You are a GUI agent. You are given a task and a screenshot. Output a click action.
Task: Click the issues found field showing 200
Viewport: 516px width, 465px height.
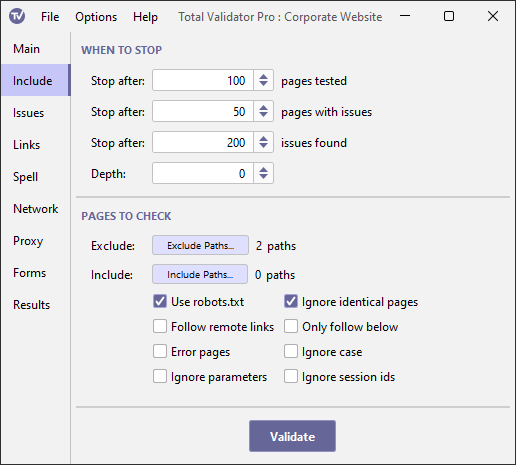click(203, 142)
